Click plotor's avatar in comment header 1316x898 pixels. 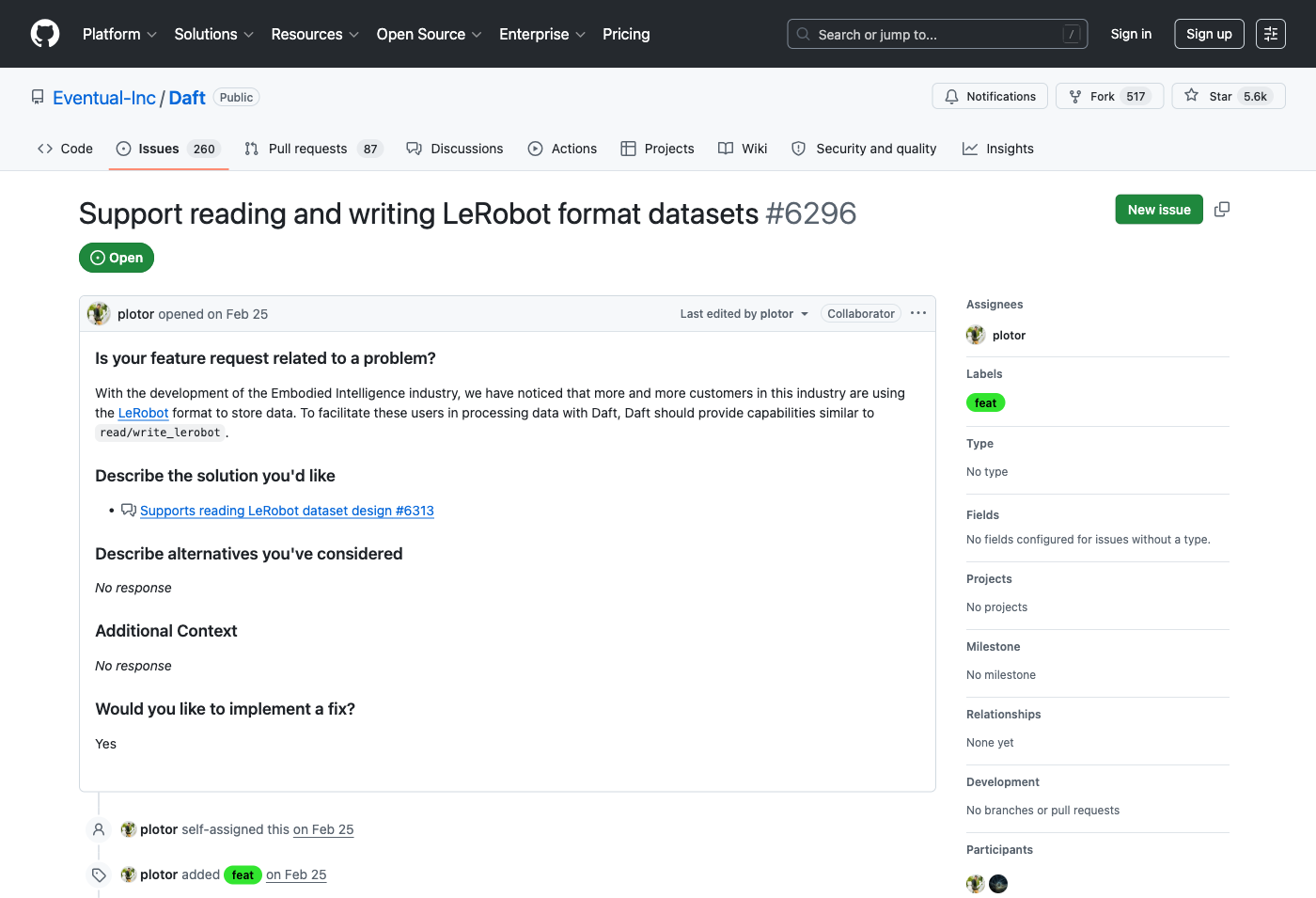(99, 314)
